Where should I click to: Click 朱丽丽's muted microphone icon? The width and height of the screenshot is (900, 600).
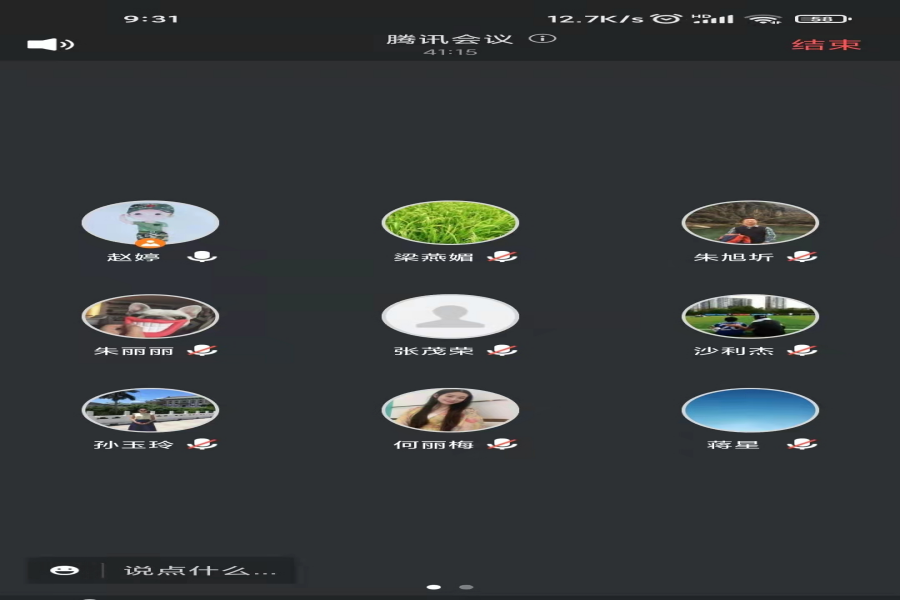203,351
